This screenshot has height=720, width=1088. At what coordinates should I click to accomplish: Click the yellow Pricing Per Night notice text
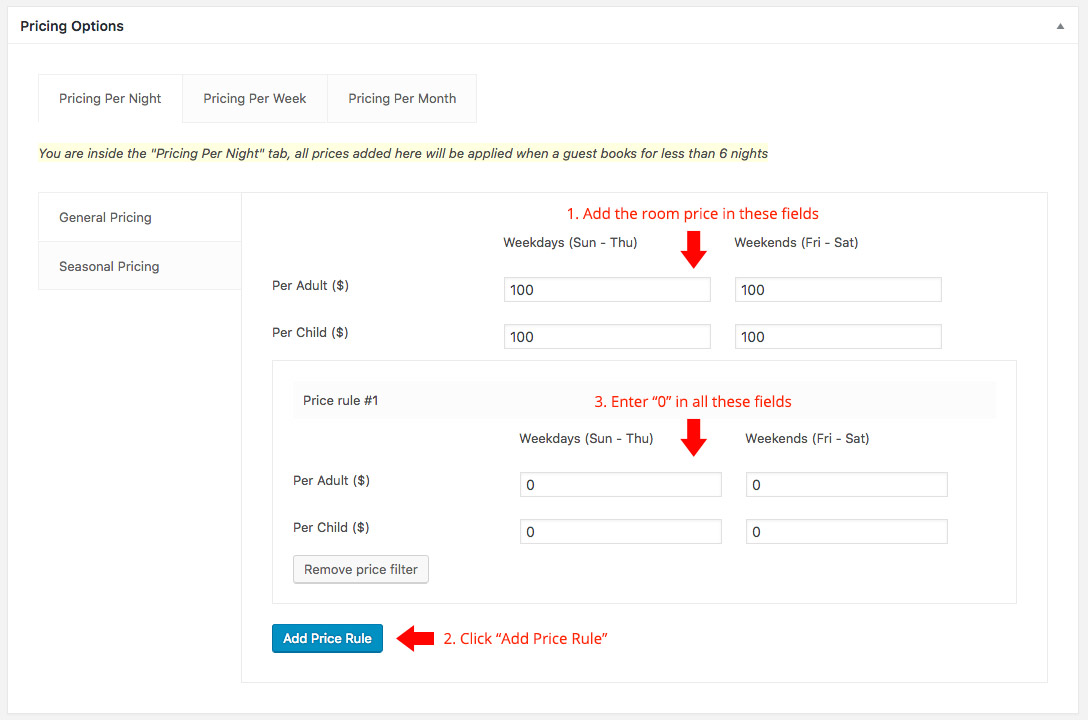point(403,153)
